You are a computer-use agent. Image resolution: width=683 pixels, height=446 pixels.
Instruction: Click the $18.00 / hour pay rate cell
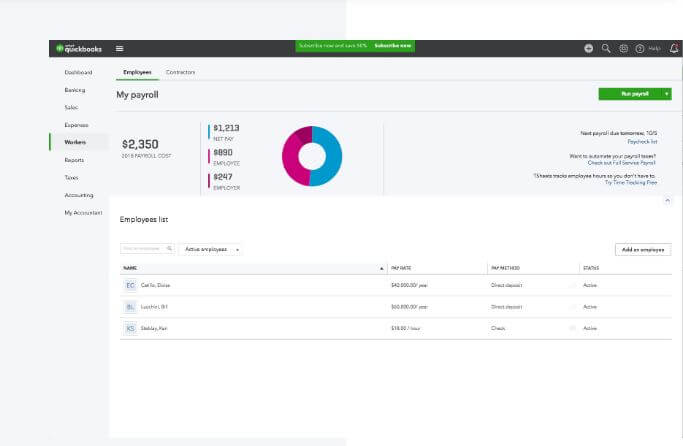point(406,328)
